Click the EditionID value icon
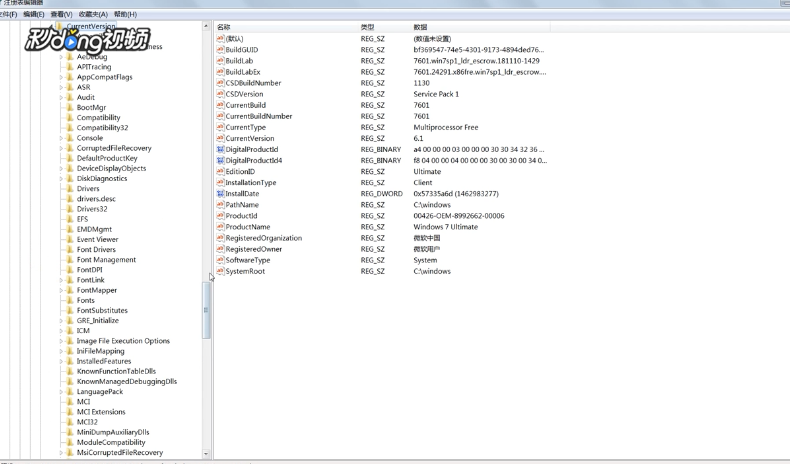This screenshot has width=790, height=464. (220, 171)
